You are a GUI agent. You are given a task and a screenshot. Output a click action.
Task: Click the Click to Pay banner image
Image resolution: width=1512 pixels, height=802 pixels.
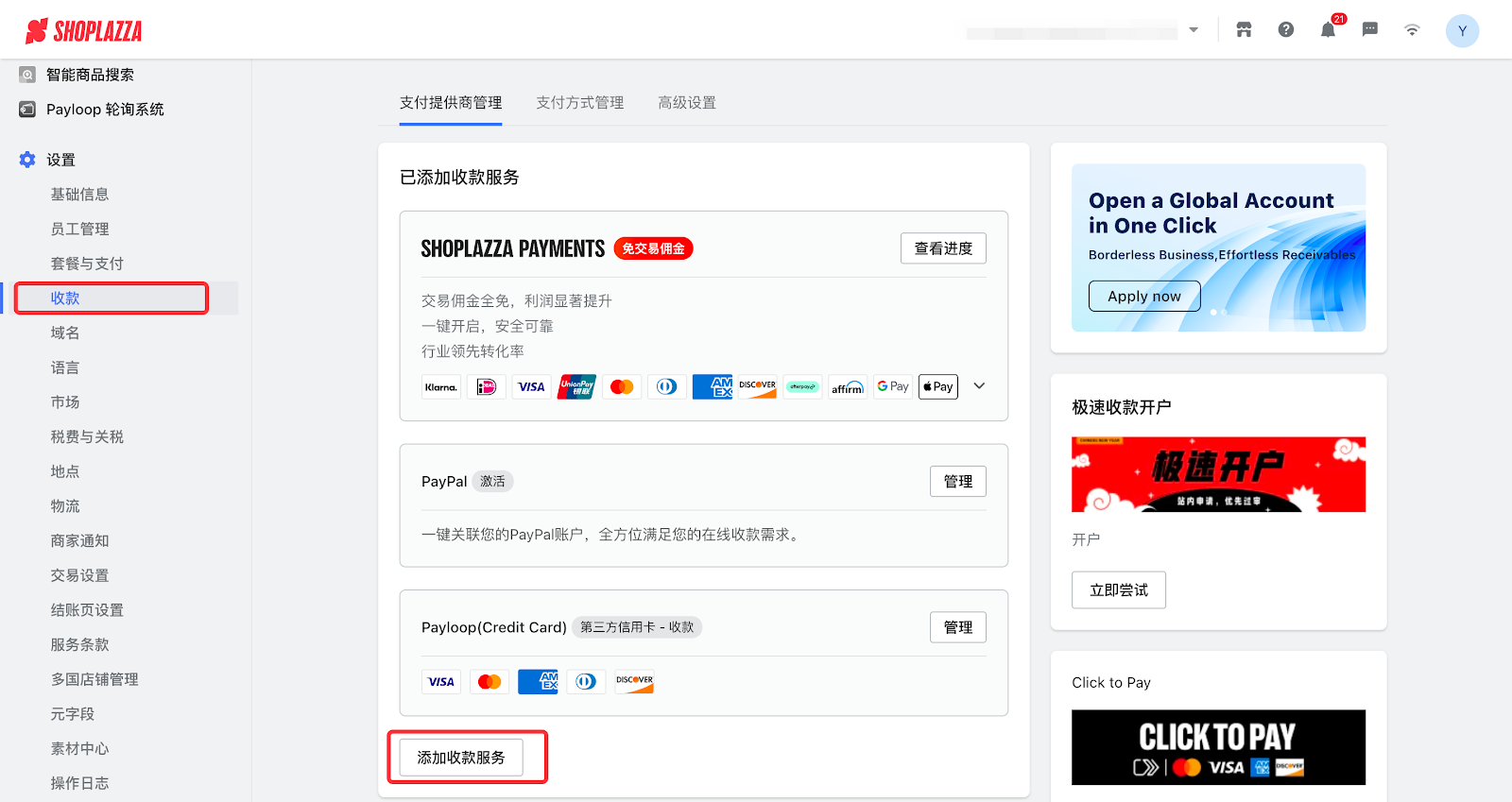(x=1218, y=747)
